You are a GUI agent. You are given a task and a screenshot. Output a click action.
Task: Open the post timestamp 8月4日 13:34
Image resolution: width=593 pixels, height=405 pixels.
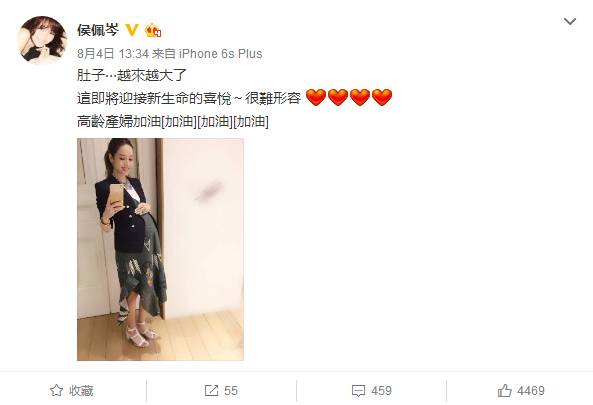pyautogui.click(x=113, y=54)
